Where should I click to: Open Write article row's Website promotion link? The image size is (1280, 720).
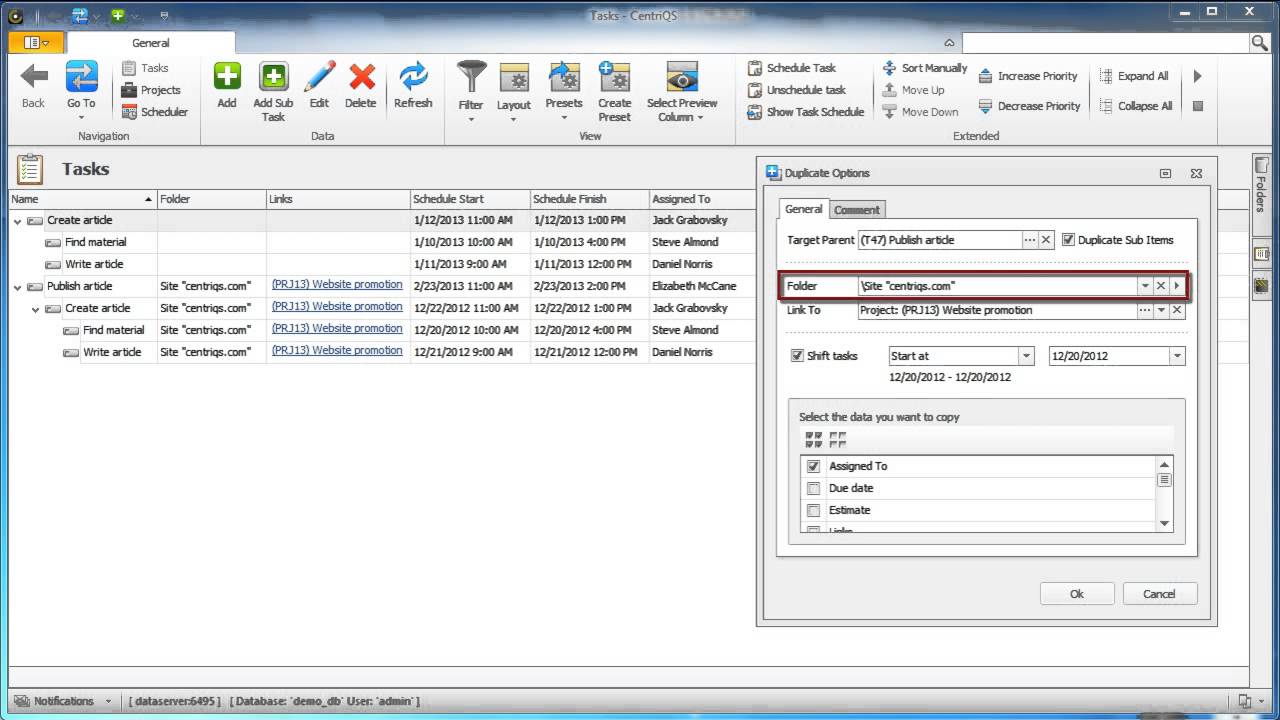click(x=337, y=351)
